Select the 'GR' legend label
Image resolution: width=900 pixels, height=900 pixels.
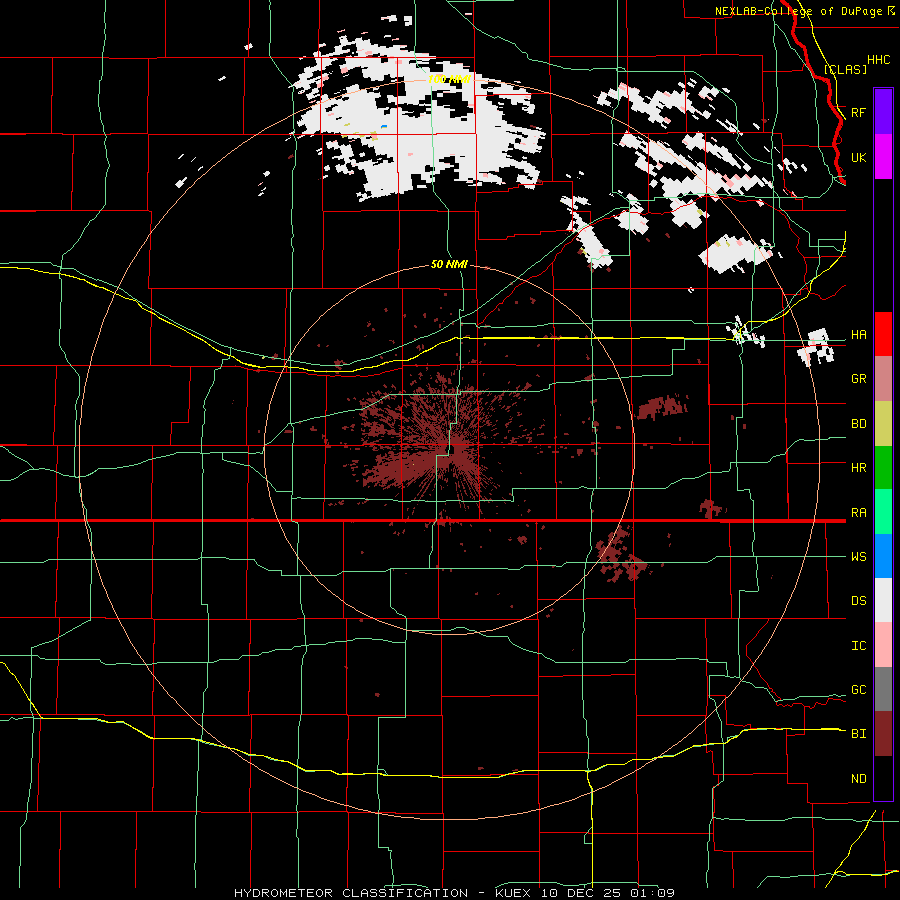click(858, 379)
